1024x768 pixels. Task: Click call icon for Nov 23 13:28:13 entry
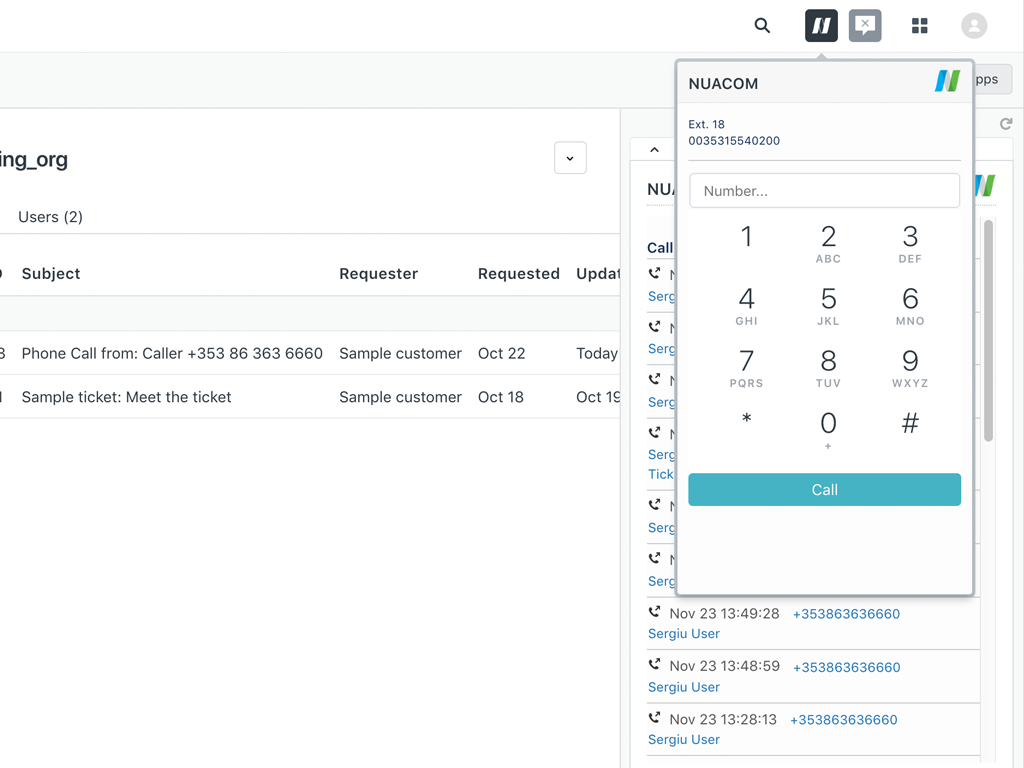655,718
